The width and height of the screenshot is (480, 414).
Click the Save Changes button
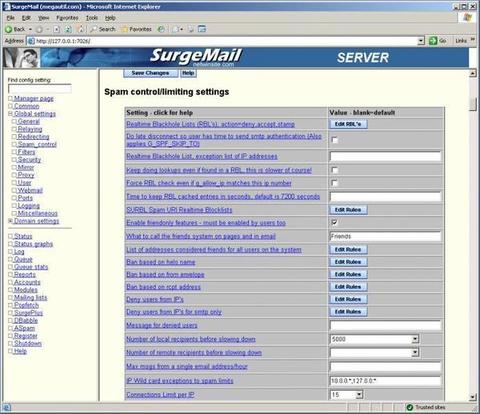click(x=150, y=73)
